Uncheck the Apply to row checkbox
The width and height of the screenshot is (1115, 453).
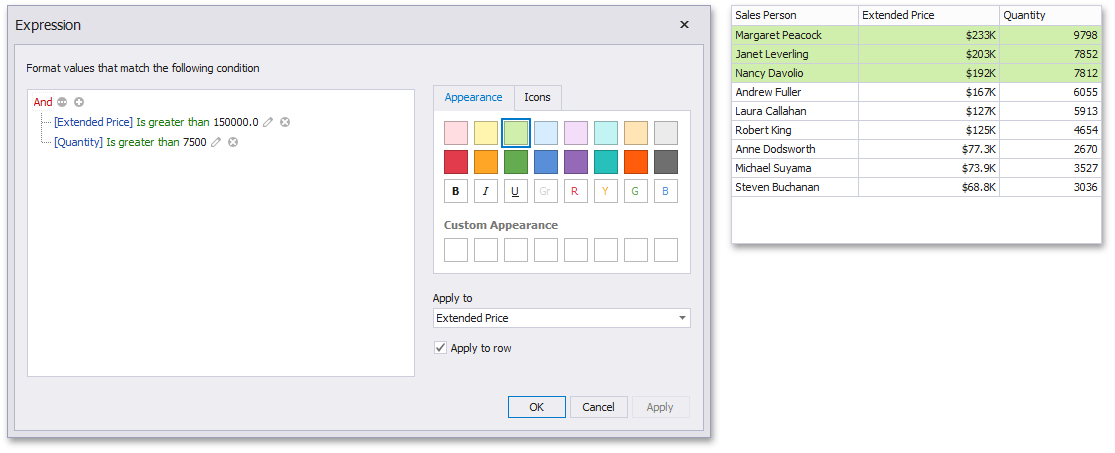tap(440, 348)
